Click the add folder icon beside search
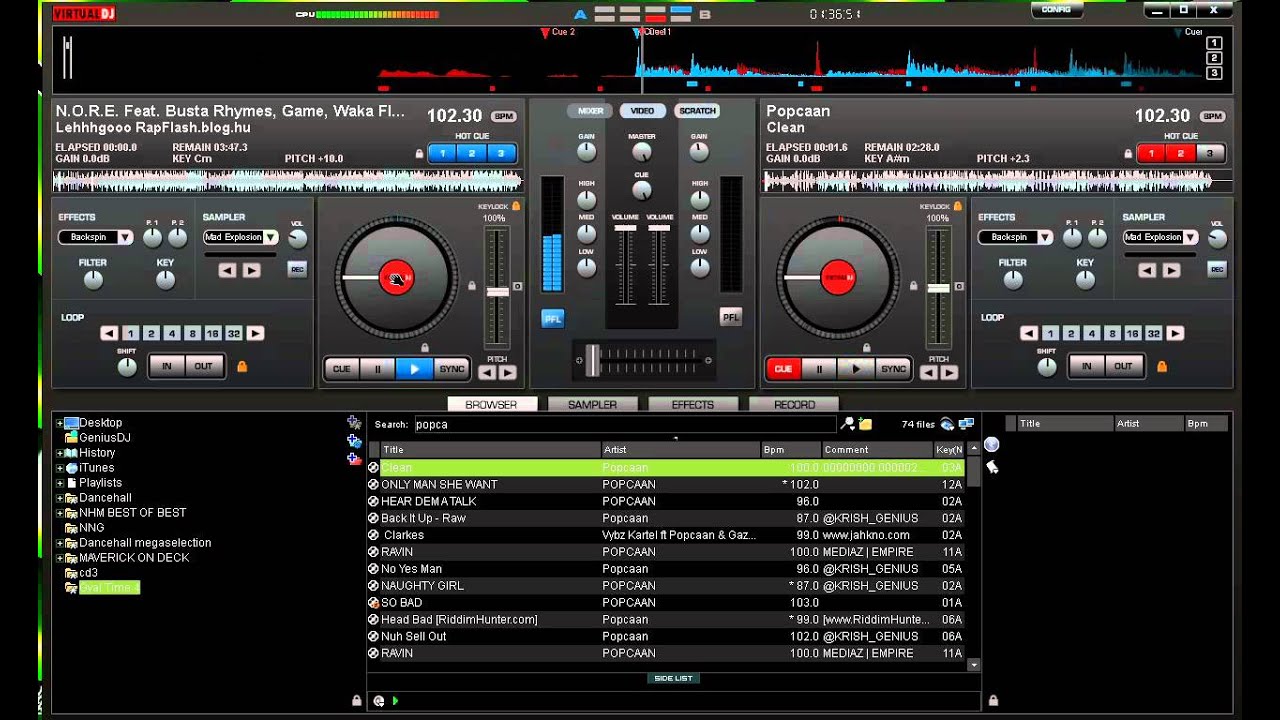Viewport: 1280px width, 720px height. [x=864, y=424]
